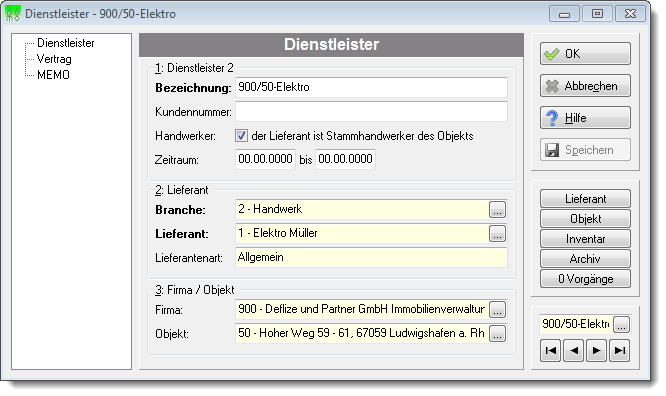Minimize the Dienstleister window
The image size is (666, 396).
pos(564,14)
